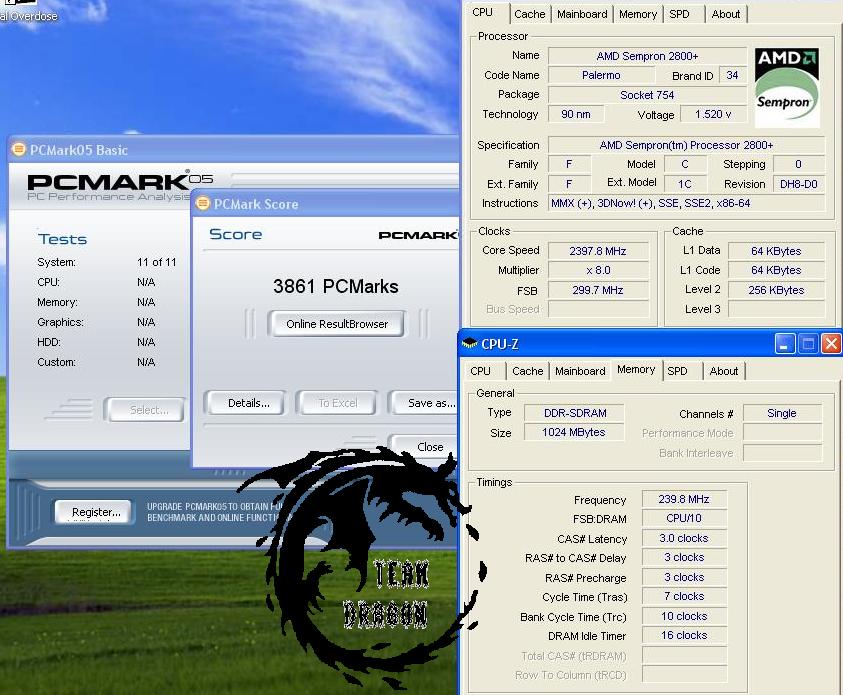The width and height of the screenshot is (843, 695).
Task: Click the System tests 11 of 11 value
Action: point(156,262)
